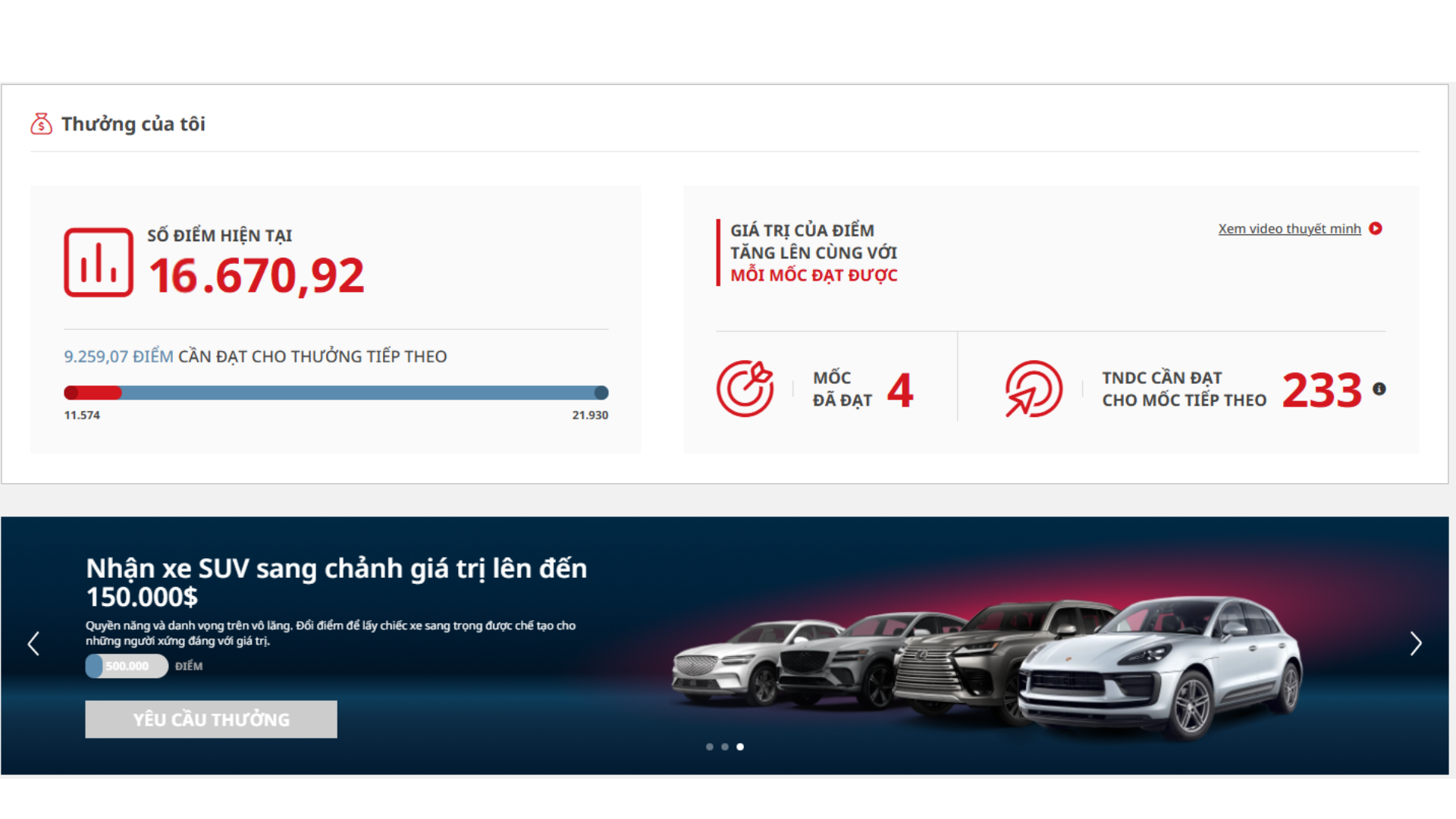Advance to next banner slide arrow

[x=1415, y=644]
